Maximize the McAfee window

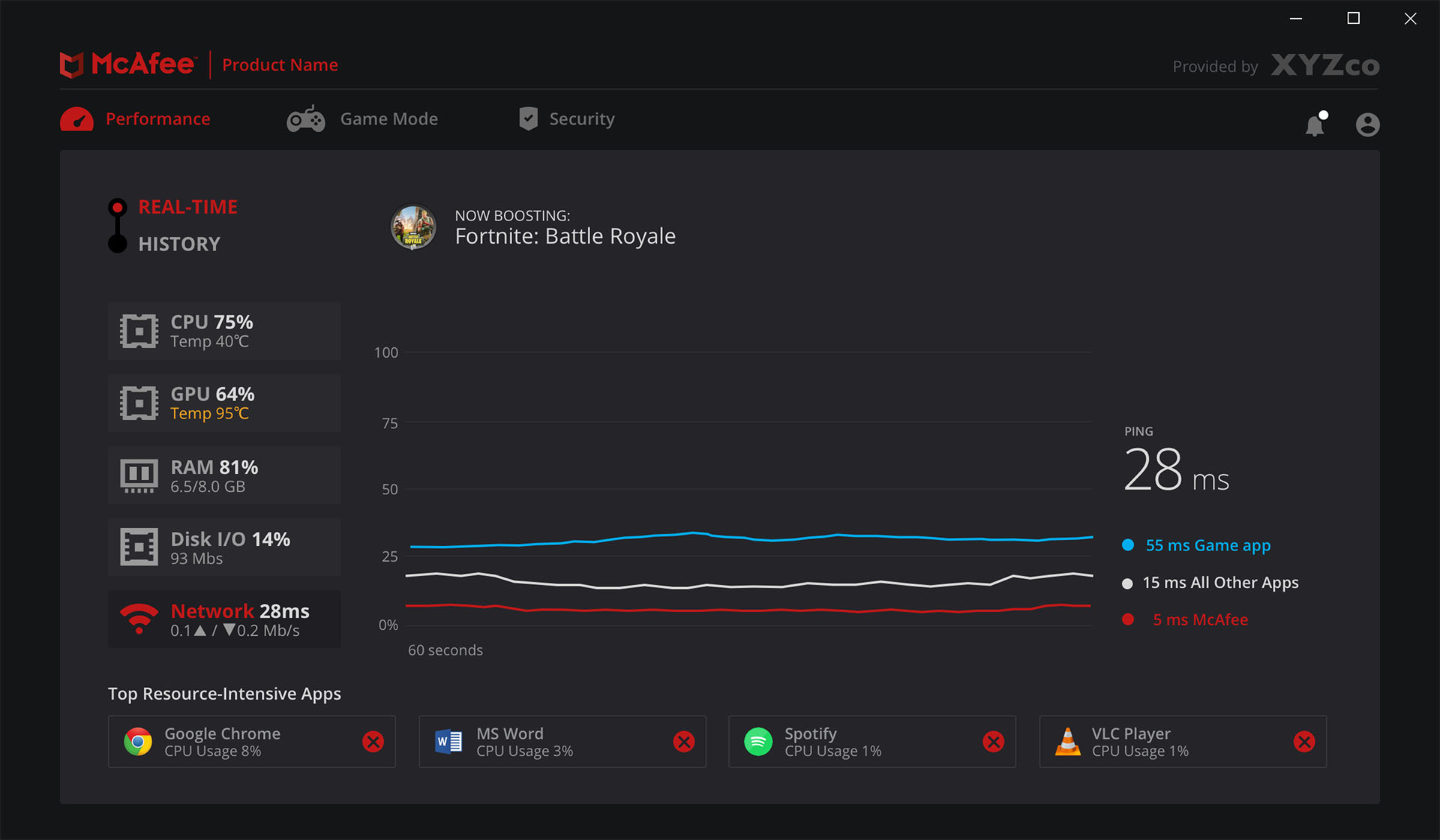coord(1354,19)
